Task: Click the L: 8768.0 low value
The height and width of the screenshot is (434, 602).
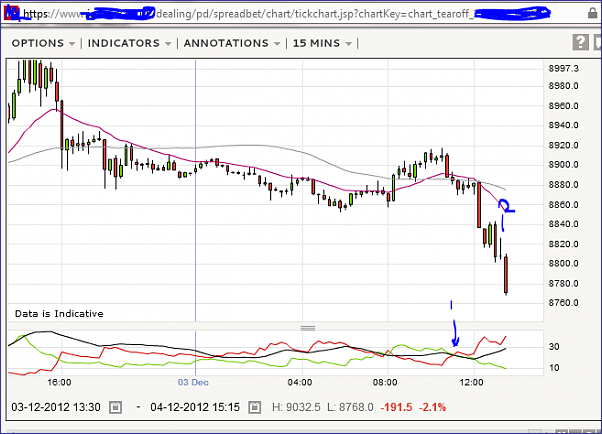Action: coord(350,407)
